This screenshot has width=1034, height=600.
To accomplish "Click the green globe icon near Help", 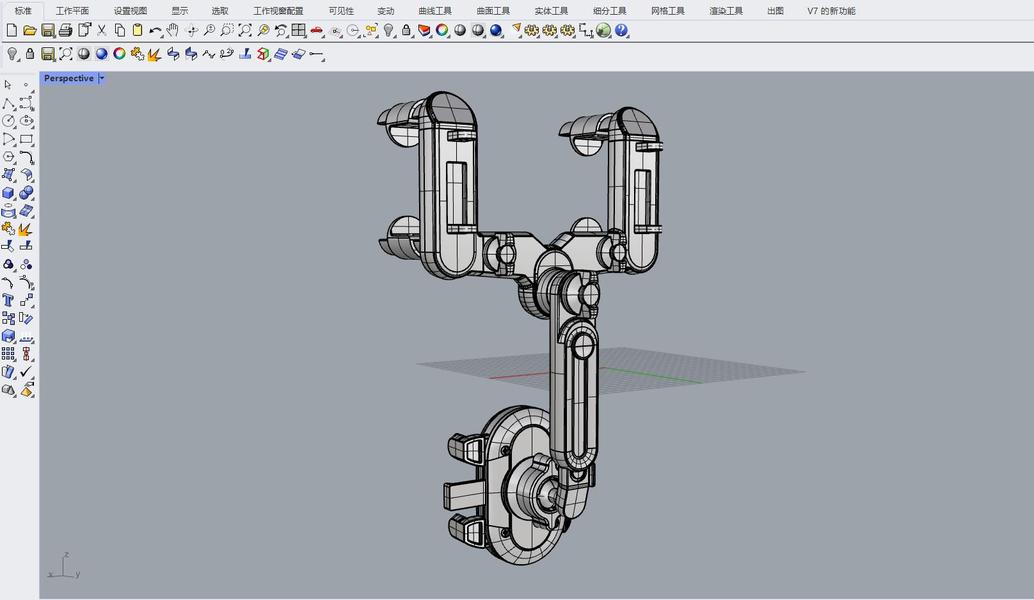I will coord(603,30).
